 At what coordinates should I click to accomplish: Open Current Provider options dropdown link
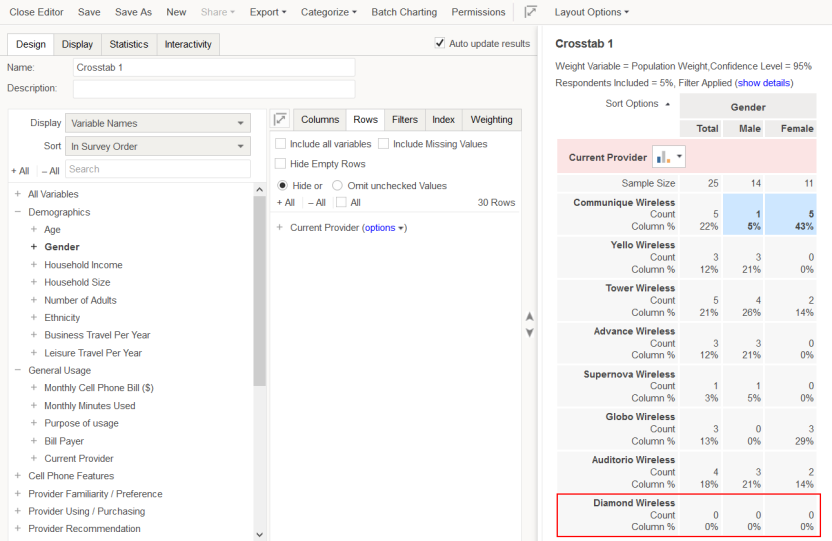pos(385,228)
